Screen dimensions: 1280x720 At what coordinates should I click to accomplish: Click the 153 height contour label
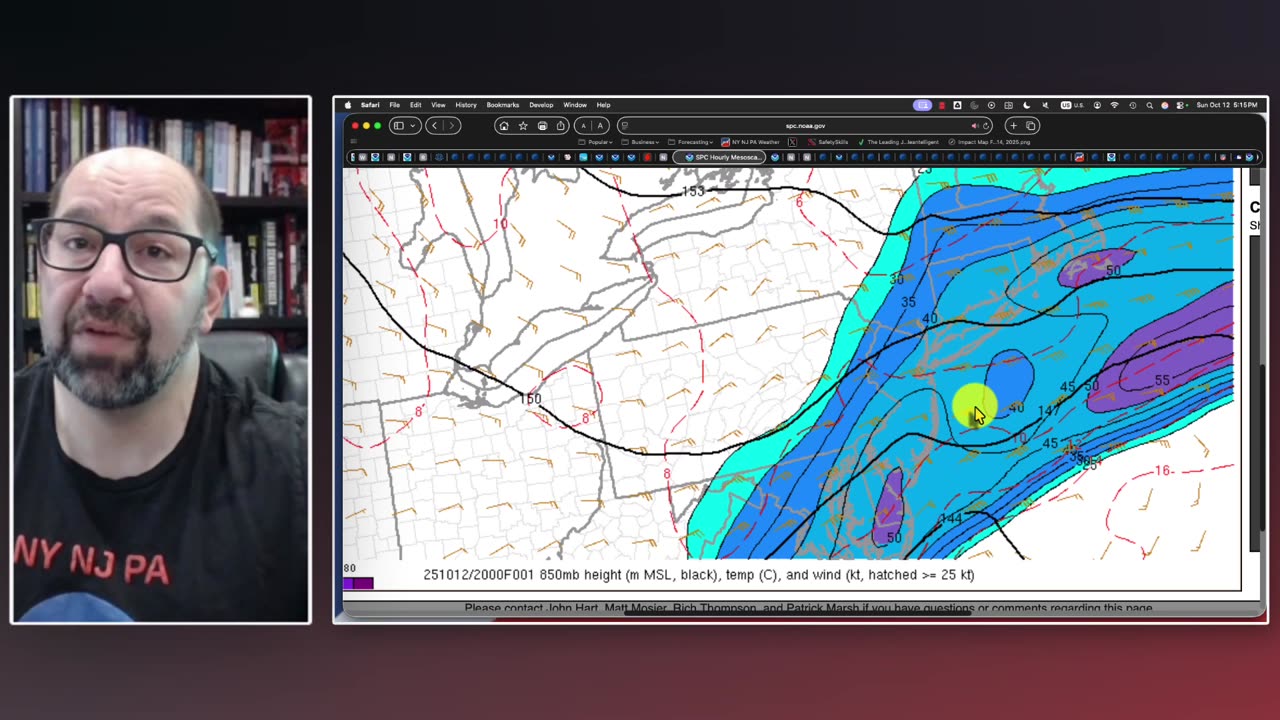coord(693,191)
